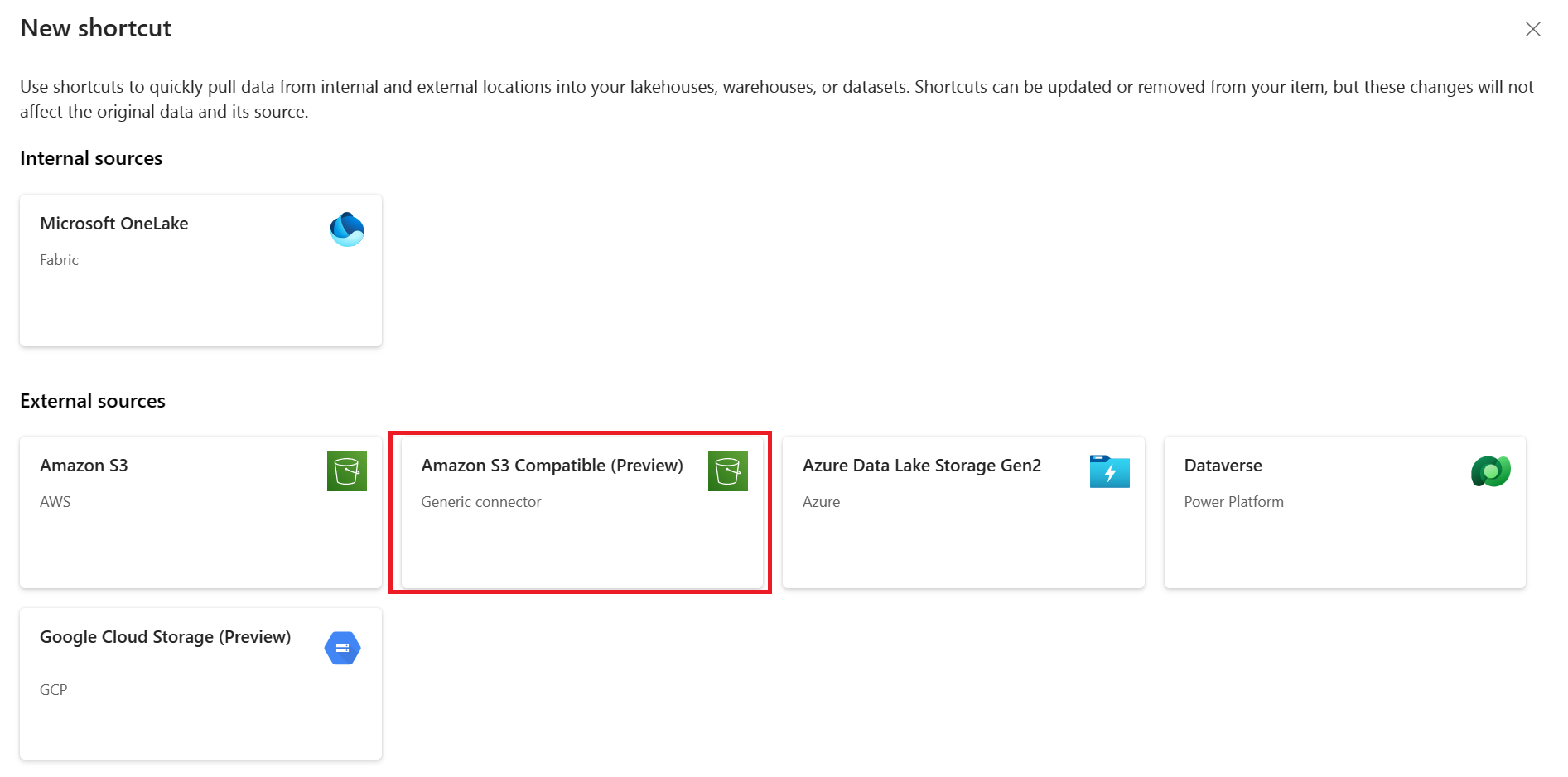Screen dimensions: 1568x777
Task: Click the Fabric label under OneLake
Action: [59, 260]
